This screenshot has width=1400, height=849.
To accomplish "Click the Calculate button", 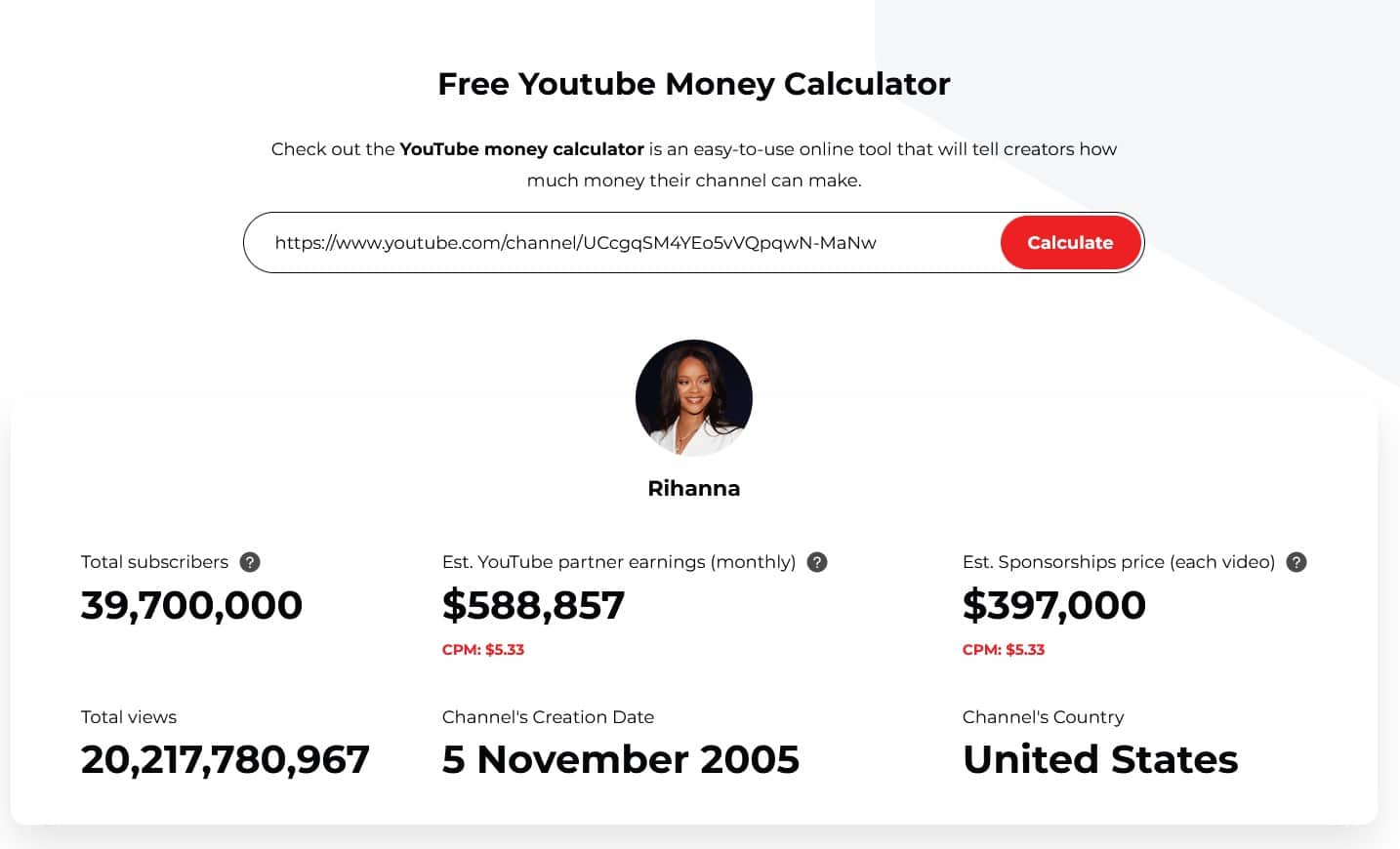I will click(x=1070, y=242).
